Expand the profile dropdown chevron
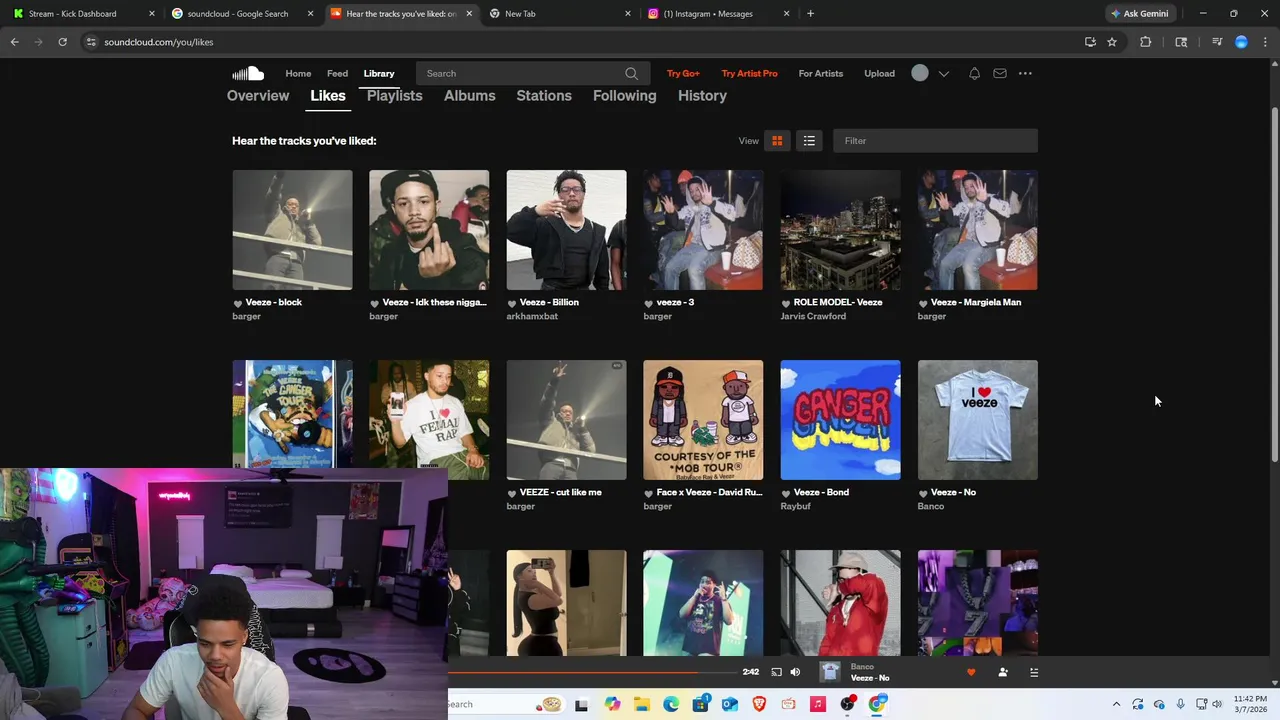1280x720 pixels. click(943, 74)
